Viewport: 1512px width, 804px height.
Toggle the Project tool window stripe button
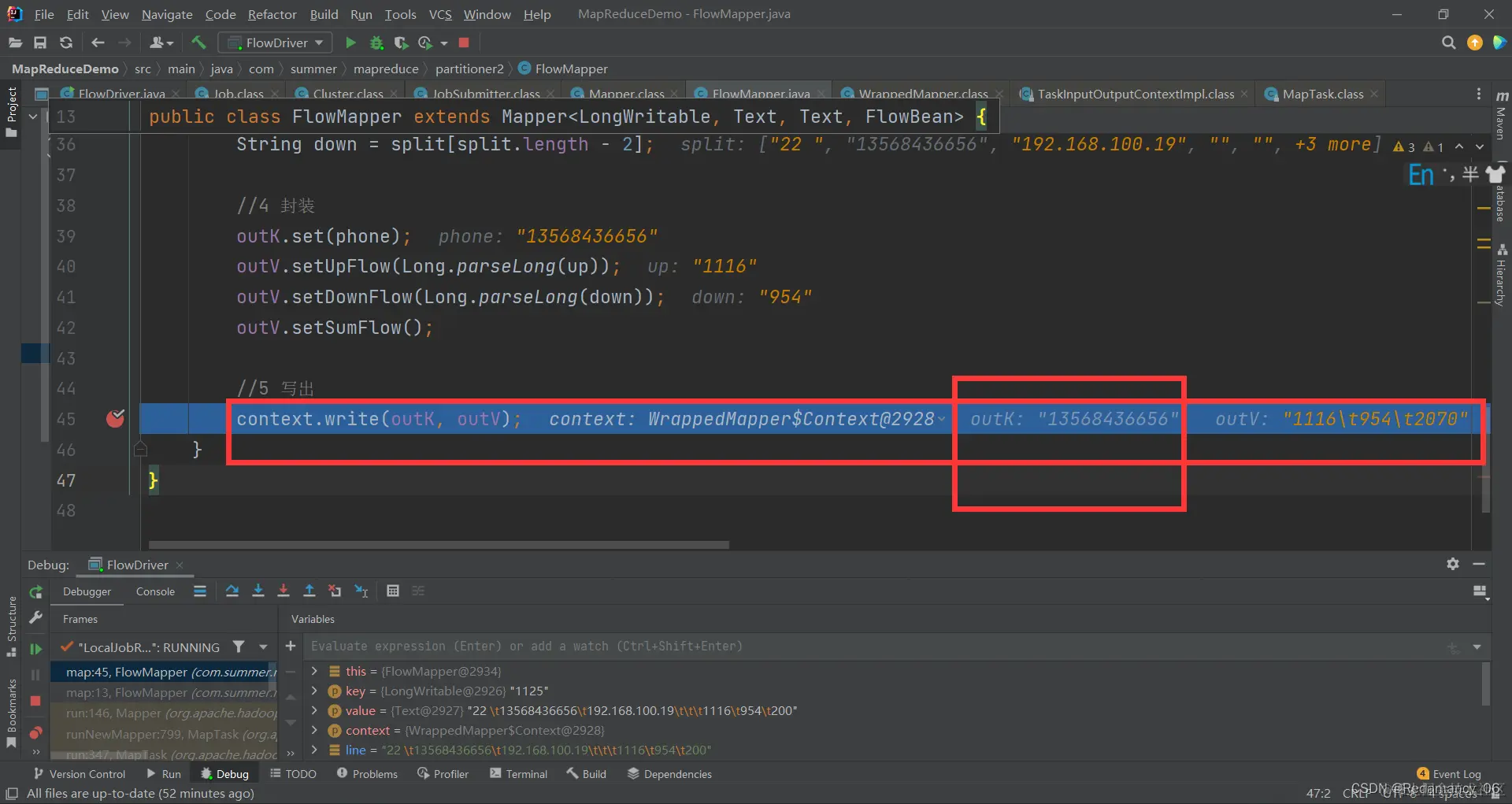click(11, 112)
